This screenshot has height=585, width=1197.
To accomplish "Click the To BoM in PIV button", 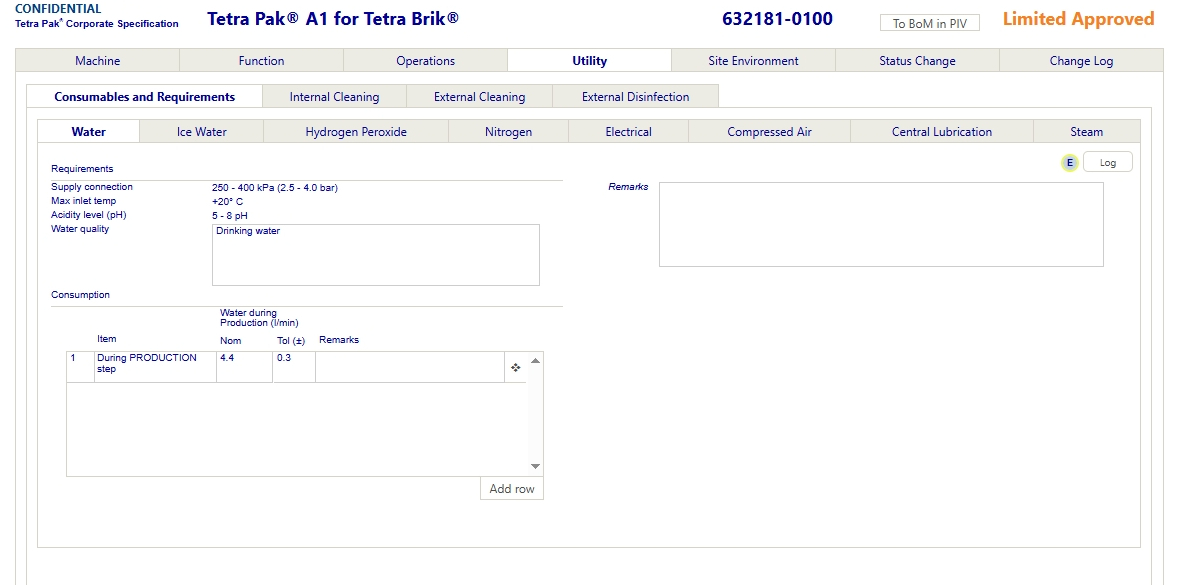I will click(929, 24).
